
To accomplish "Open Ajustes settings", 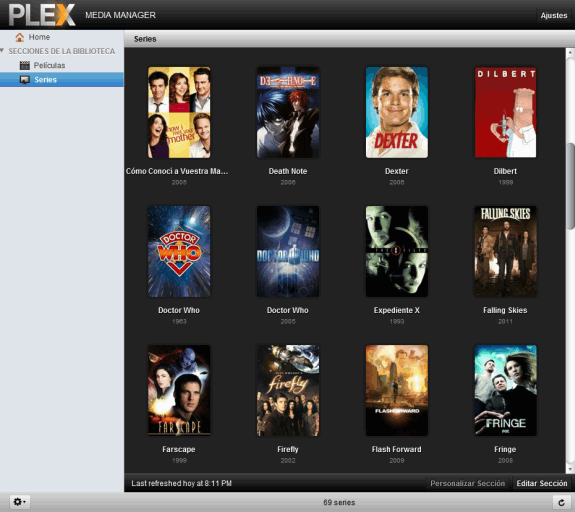I will (x=554, y=15).
